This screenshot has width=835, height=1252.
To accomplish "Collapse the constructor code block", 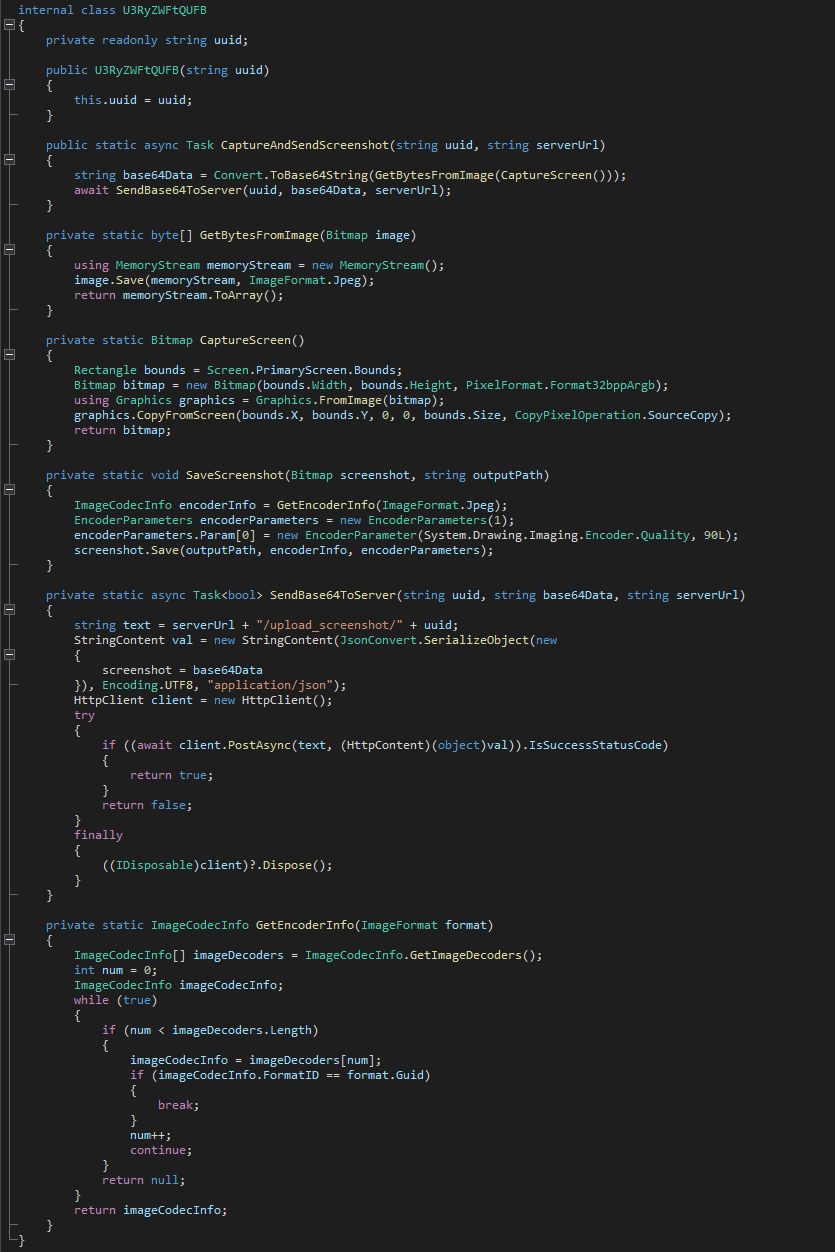I will pos(10,85).
